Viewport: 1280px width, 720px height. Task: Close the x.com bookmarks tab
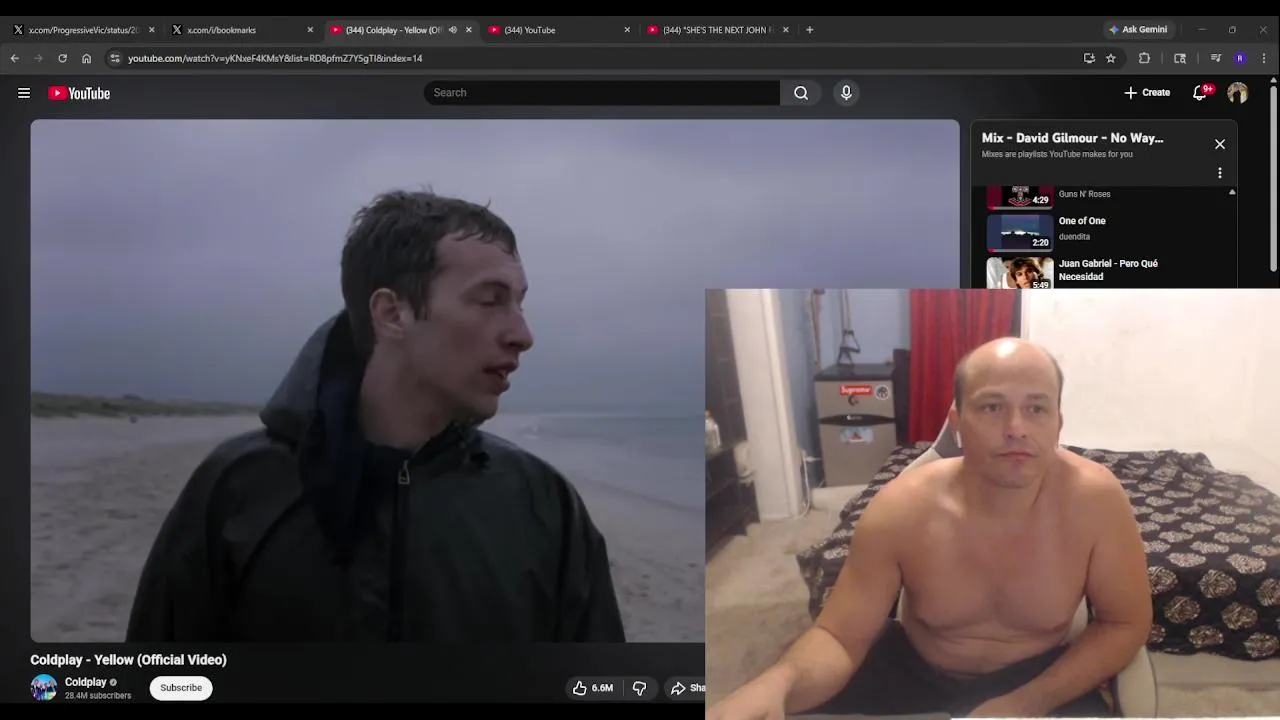(x=310, y=30)
